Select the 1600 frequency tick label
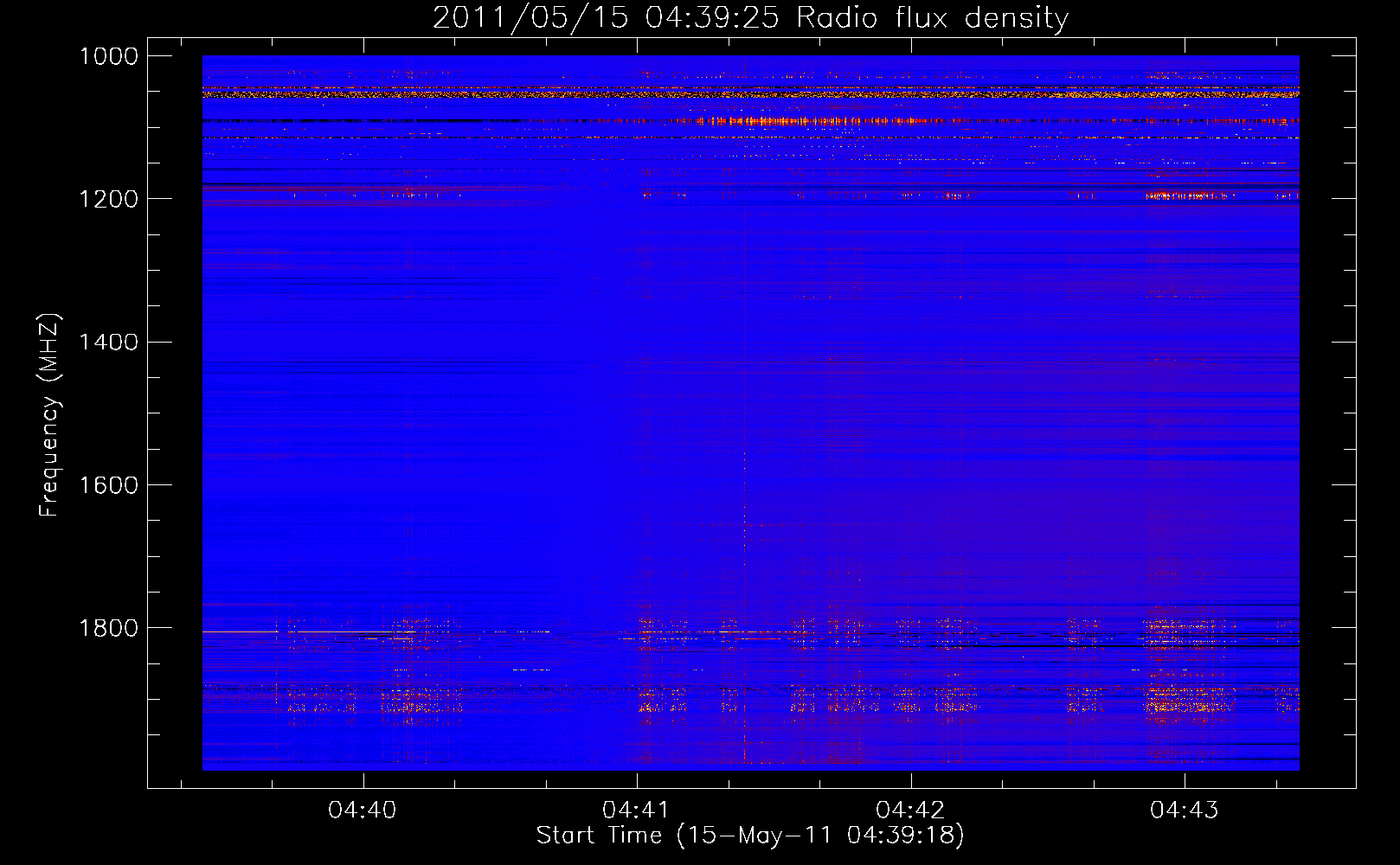1400x865 pixels. pyautogui.click(x=109, y=485)
